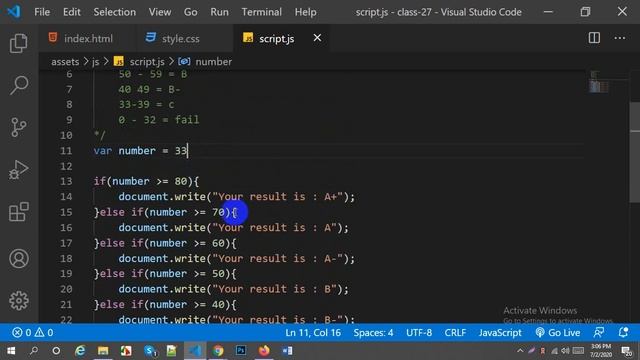This screenshot has width=640, height=360.
Task: Open File Explorer from taskbar
Action: coord(103,351)
